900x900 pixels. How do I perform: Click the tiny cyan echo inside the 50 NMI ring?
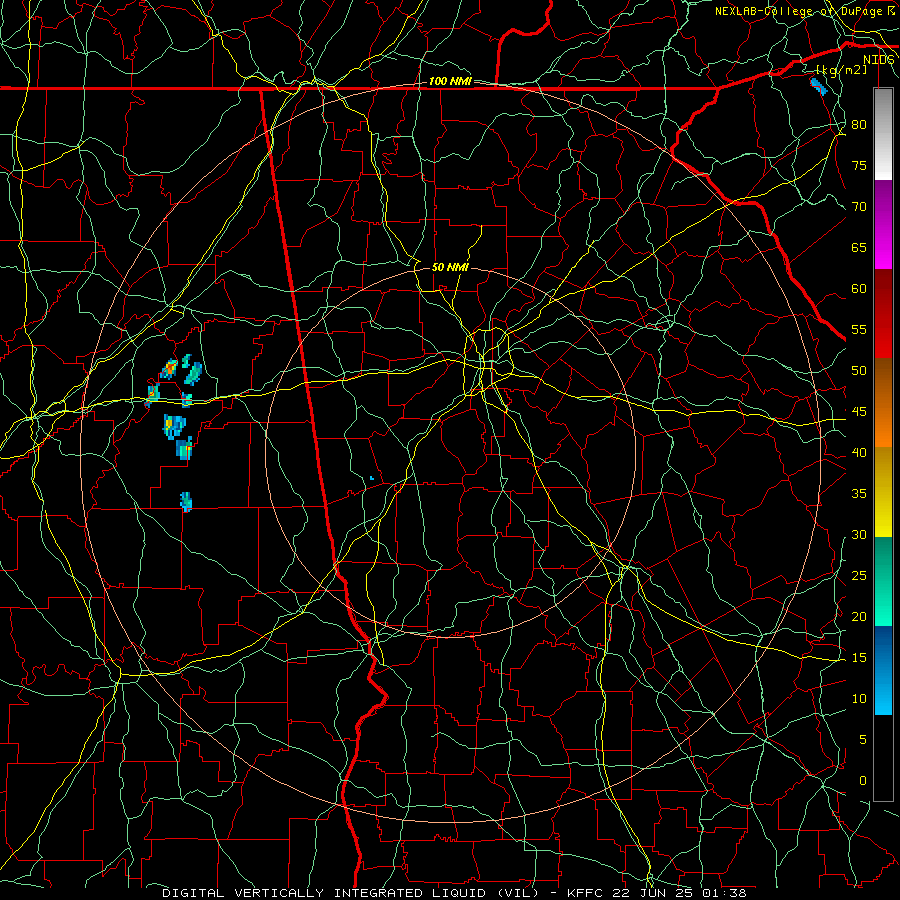pyautogui.click(x=372, y=478)
